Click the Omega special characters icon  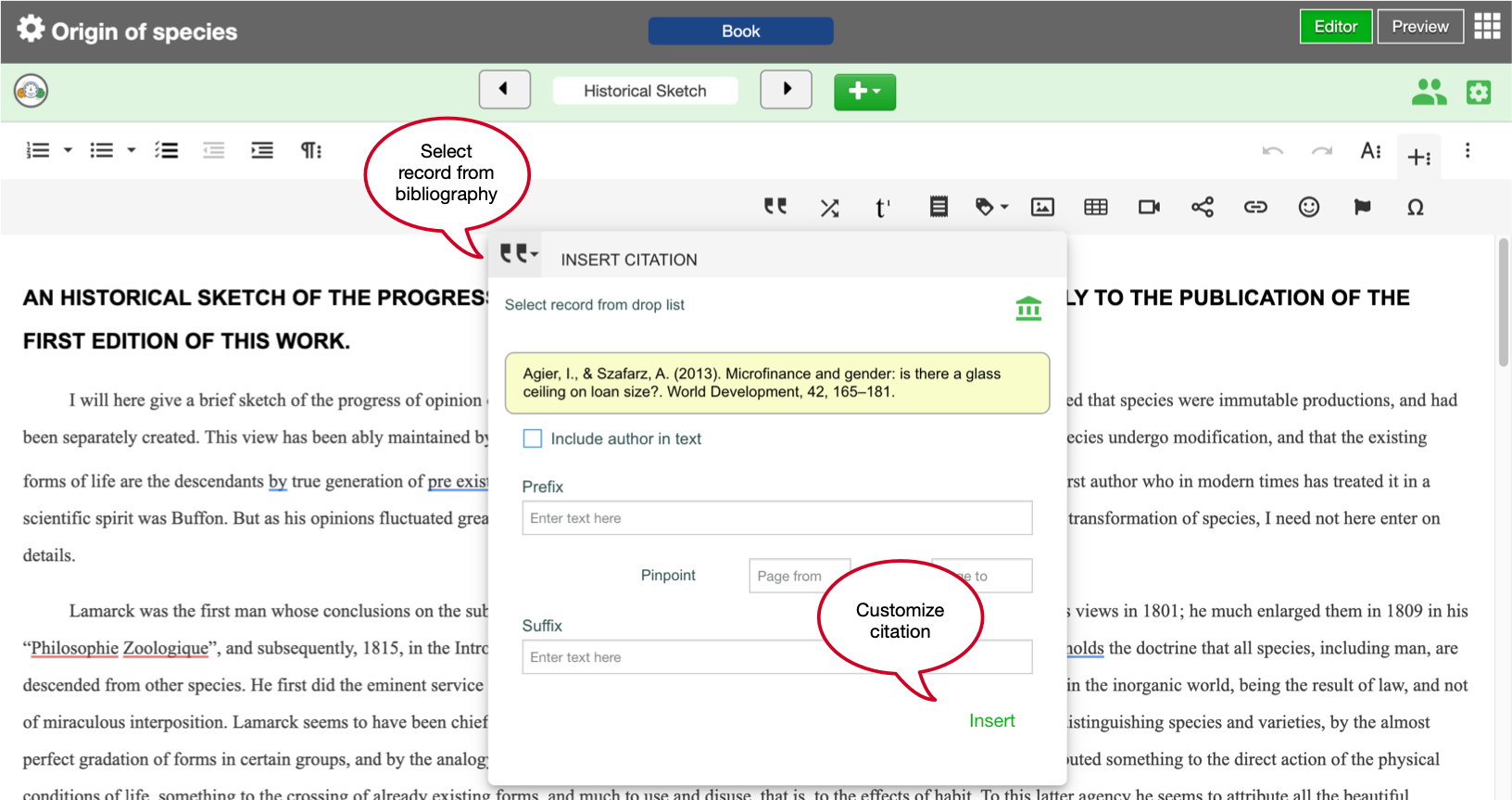(1415, 207)
